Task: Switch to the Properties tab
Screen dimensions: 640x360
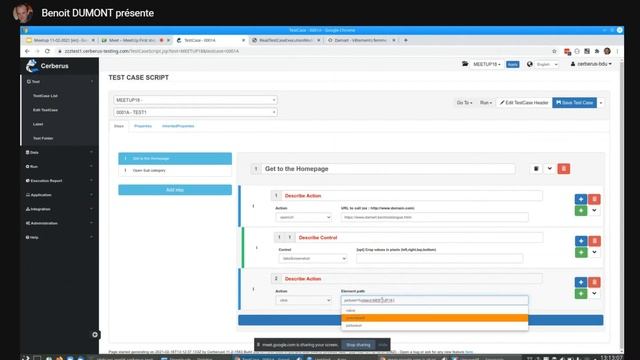Action: click(143, 126)
